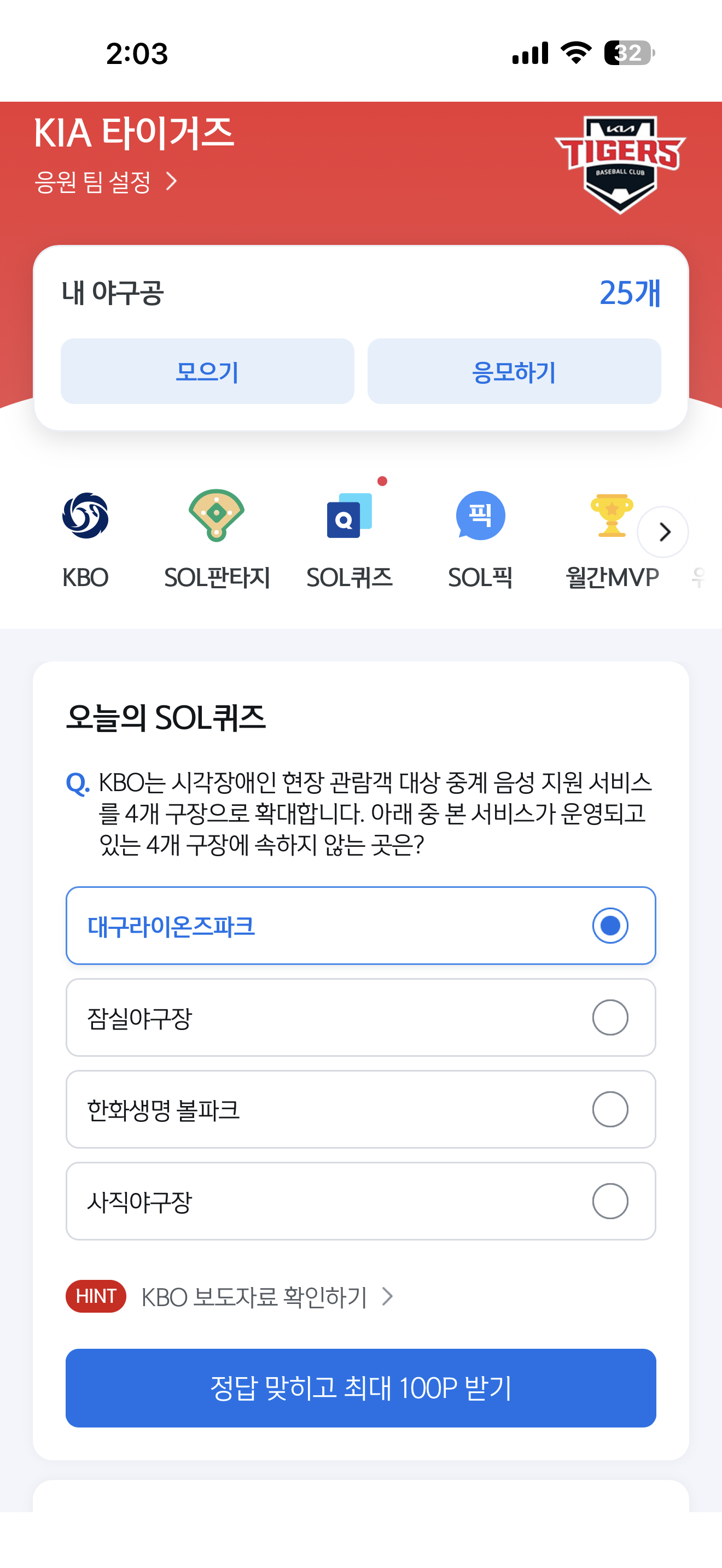The height and width of the screenshot is (1568, 722).
Task: Tap the red HINT badge
Action: point(96,1296)
